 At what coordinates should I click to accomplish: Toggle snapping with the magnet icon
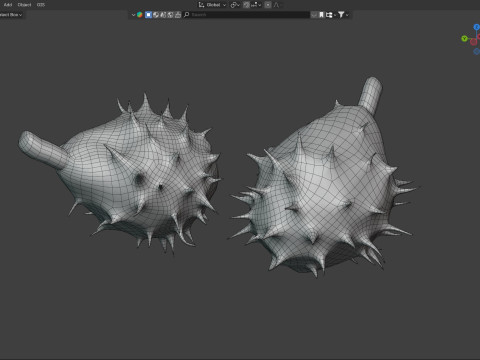[x=246, y=5]
